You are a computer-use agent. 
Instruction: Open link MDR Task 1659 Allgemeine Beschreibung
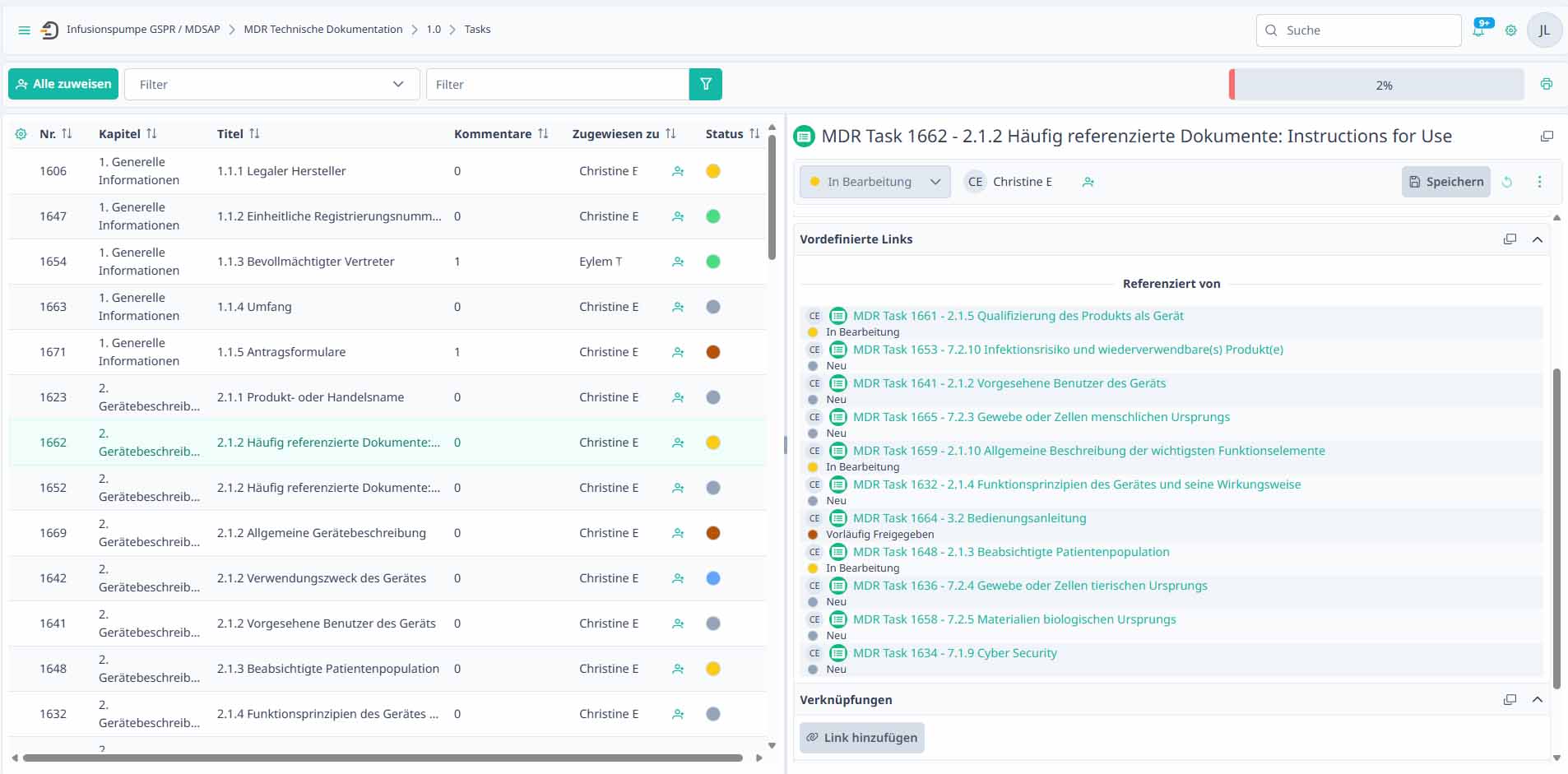coord(1088,451)
